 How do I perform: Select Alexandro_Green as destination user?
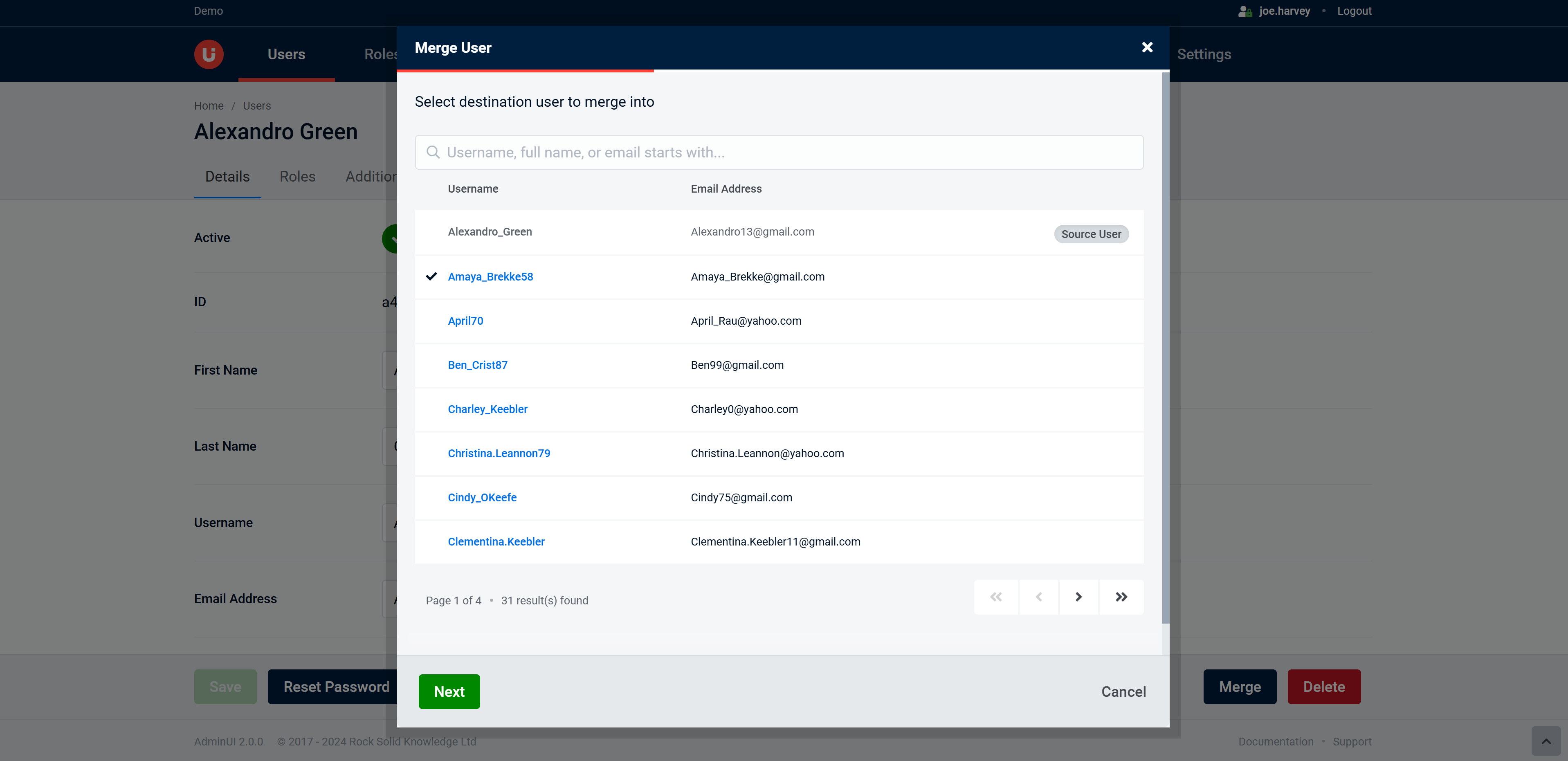(490, 231)
